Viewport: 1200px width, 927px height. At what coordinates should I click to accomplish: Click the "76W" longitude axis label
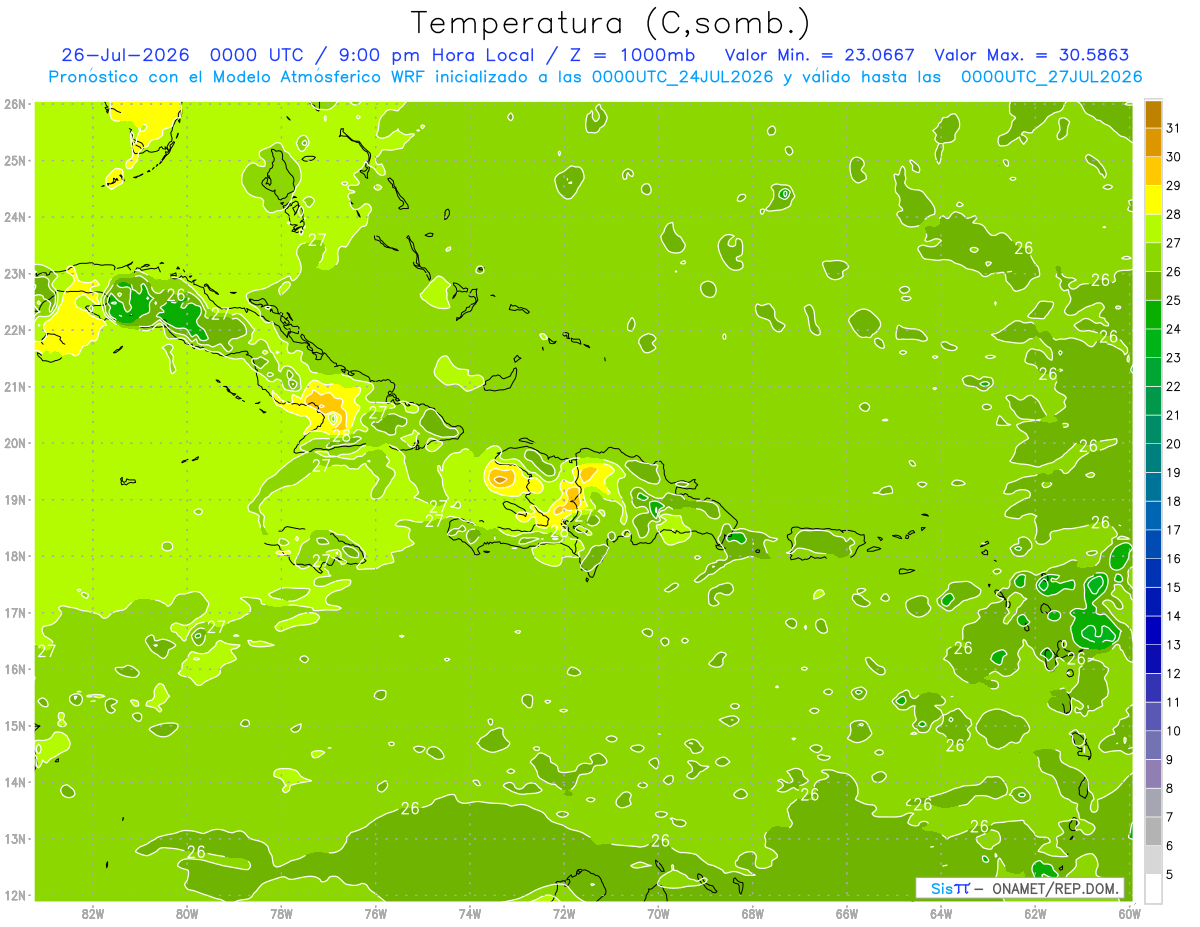[375, 913]
